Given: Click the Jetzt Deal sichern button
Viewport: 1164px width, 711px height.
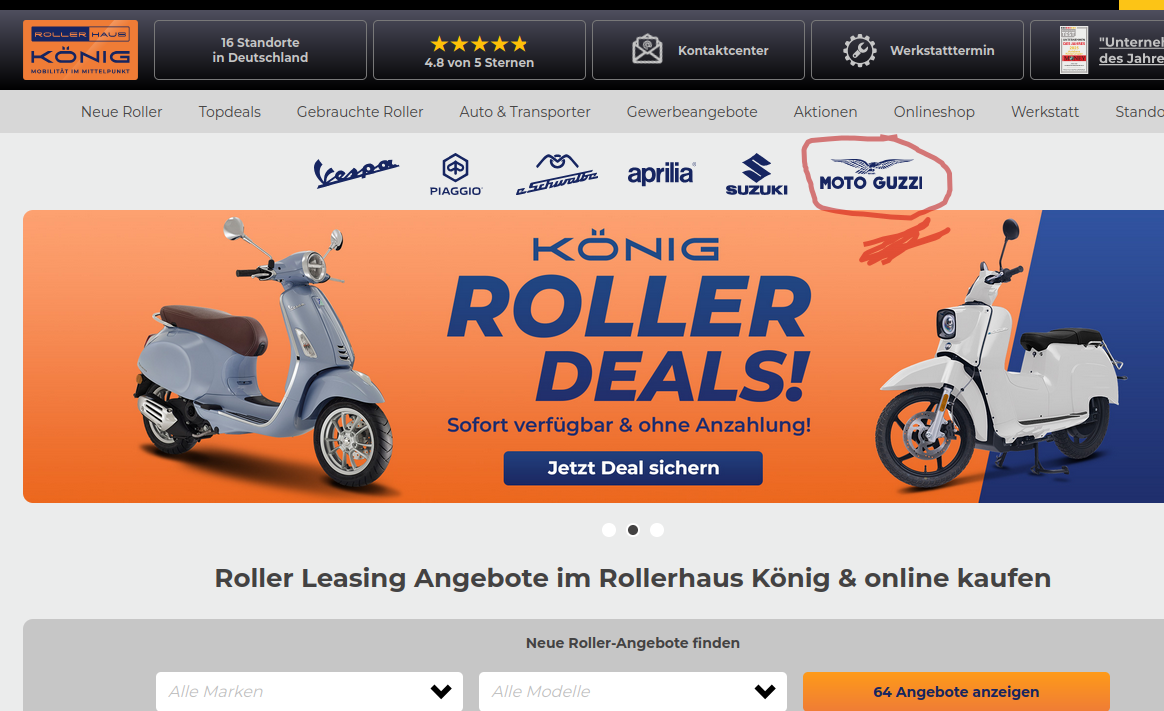Looking at the screenshot, I should click(633, 468).
